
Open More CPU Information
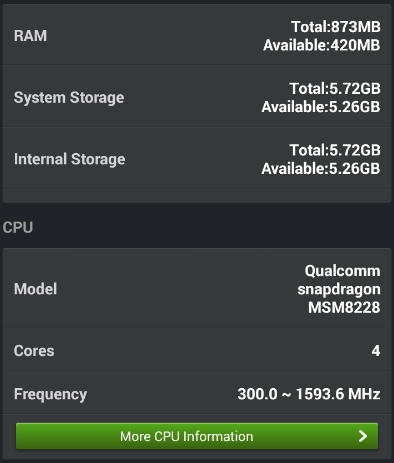(197, 436)
